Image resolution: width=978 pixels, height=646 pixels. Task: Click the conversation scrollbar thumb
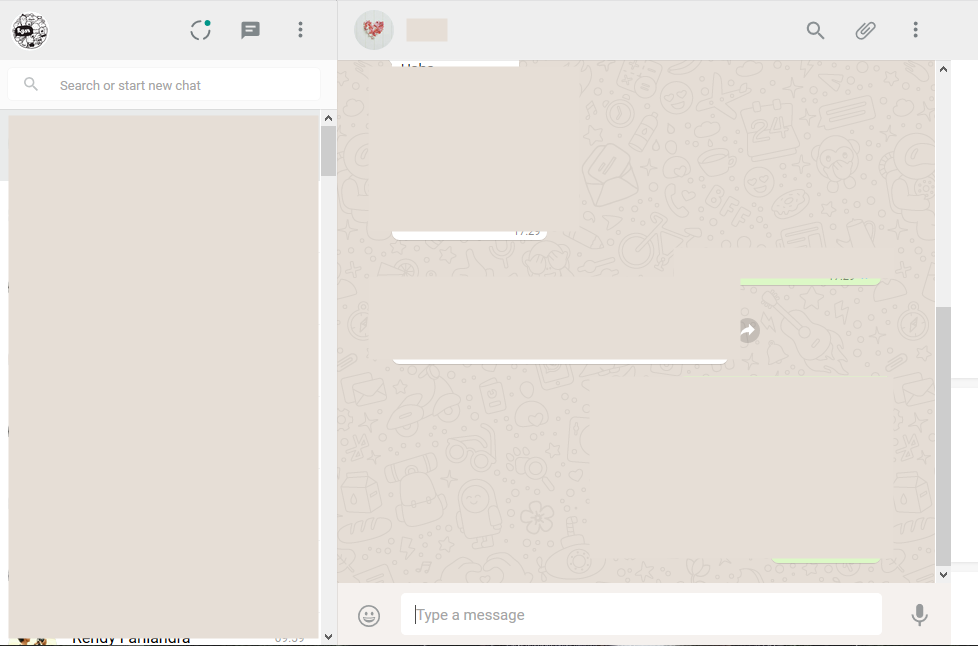click(x=943, y=435)
